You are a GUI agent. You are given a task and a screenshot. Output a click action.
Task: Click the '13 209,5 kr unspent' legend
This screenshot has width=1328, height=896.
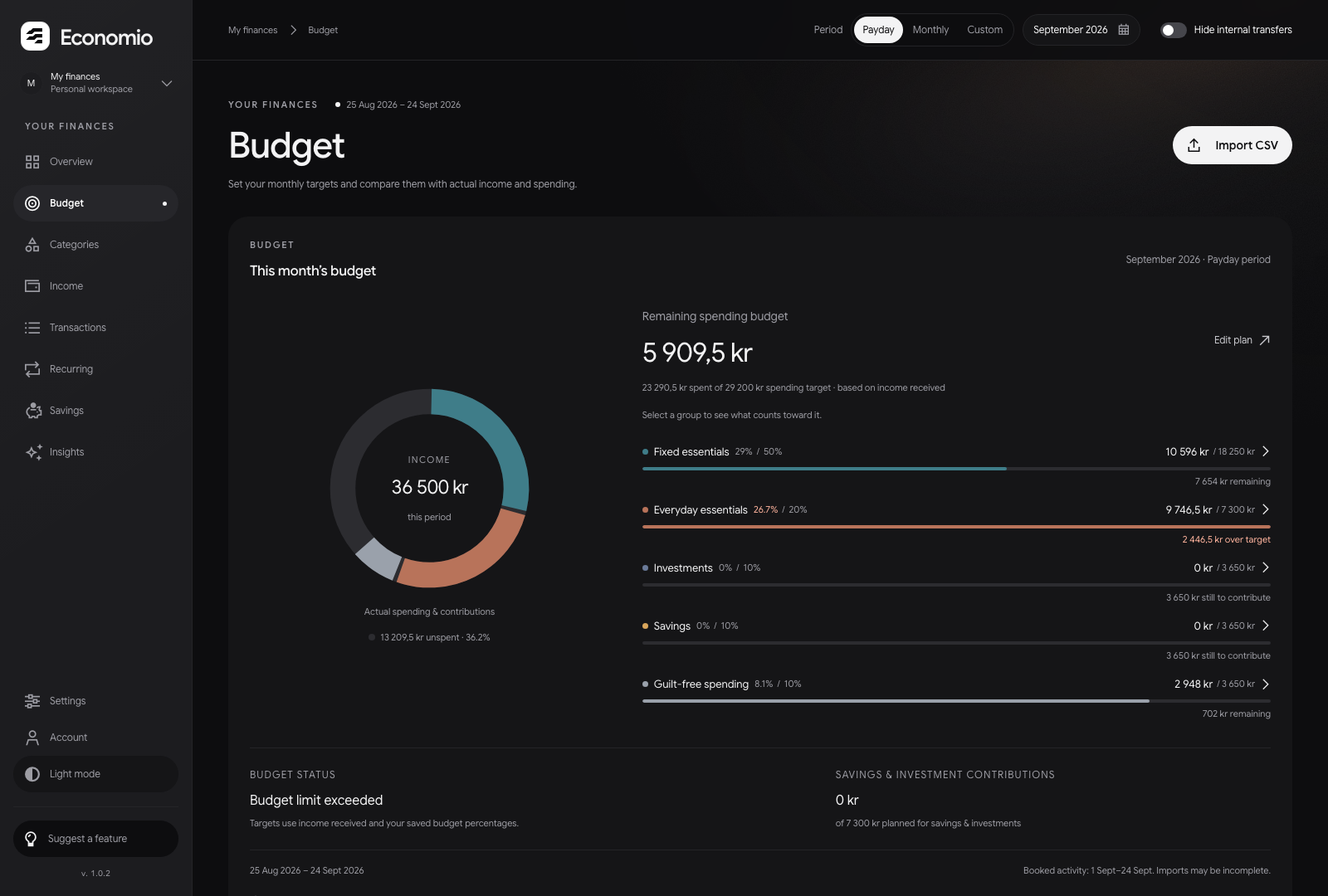pos(429,637)
